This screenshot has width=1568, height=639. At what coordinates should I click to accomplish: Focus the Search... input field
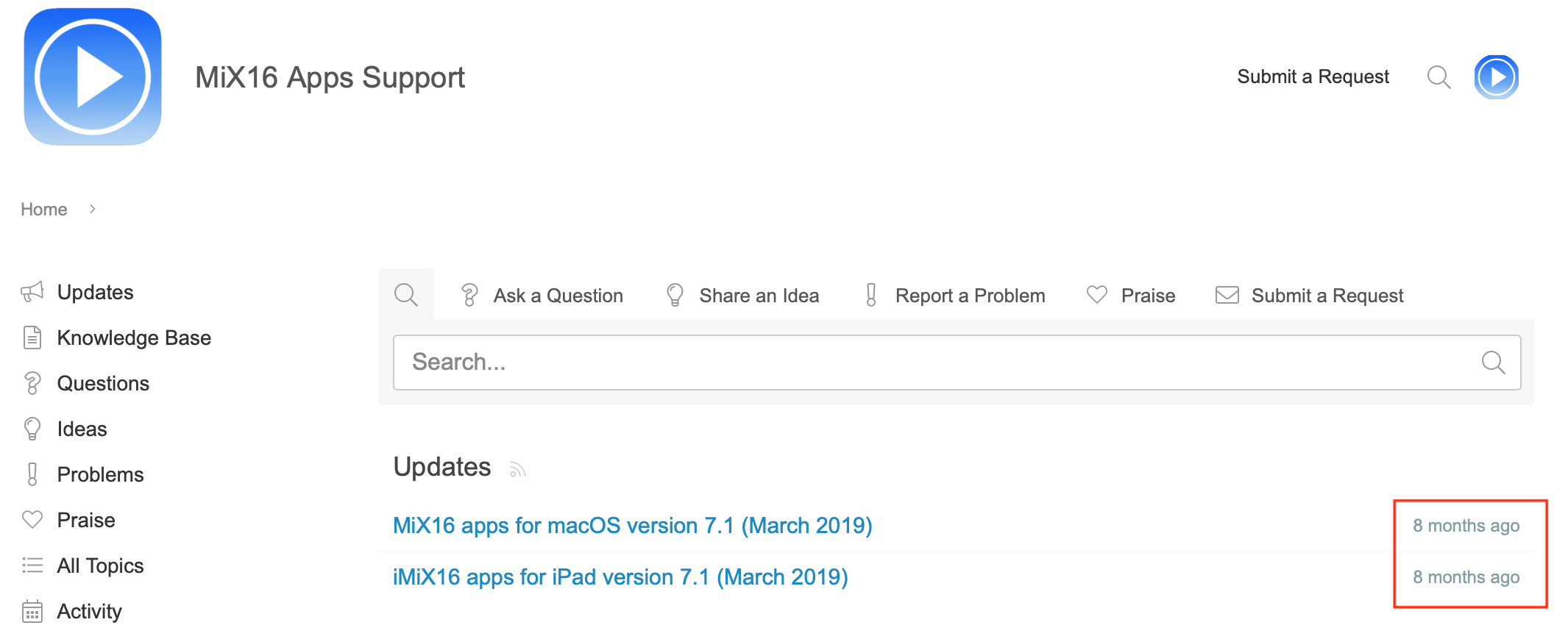point(934,363)
